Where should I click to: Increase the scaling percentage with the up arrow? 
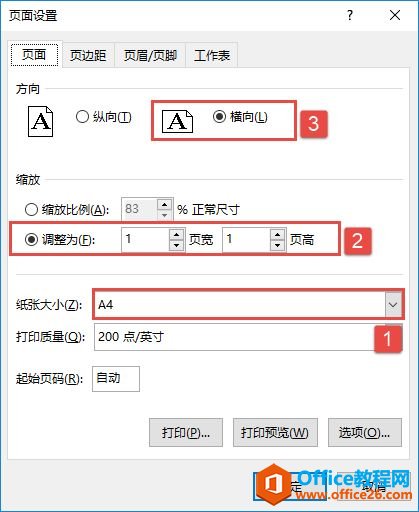164,204
